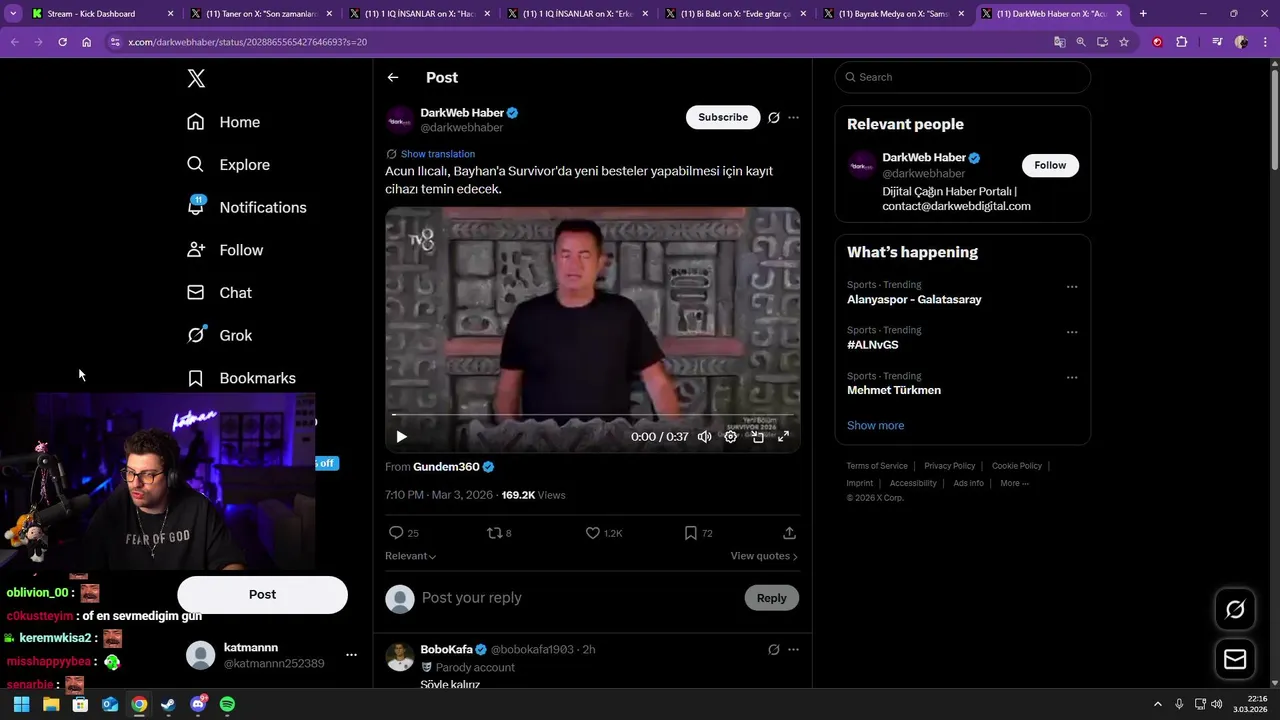View quotes of this post
Image resolution: width=1280 pixels, height=720 pixels.
[764, 556]
